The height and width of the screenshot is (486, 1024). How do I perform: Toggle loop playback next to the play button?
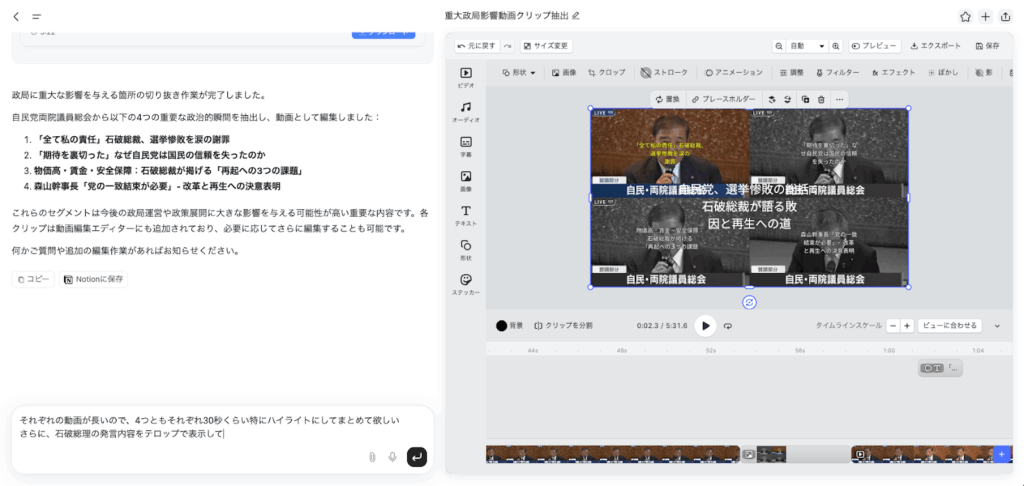pos(728,325)
